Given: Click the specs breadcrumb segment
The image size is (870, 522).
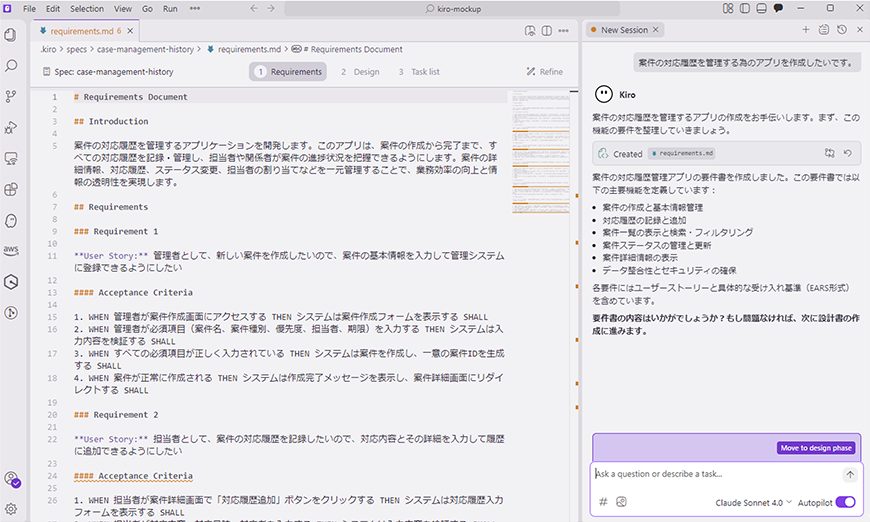Looking at the screenshot, I should point(77,49).
